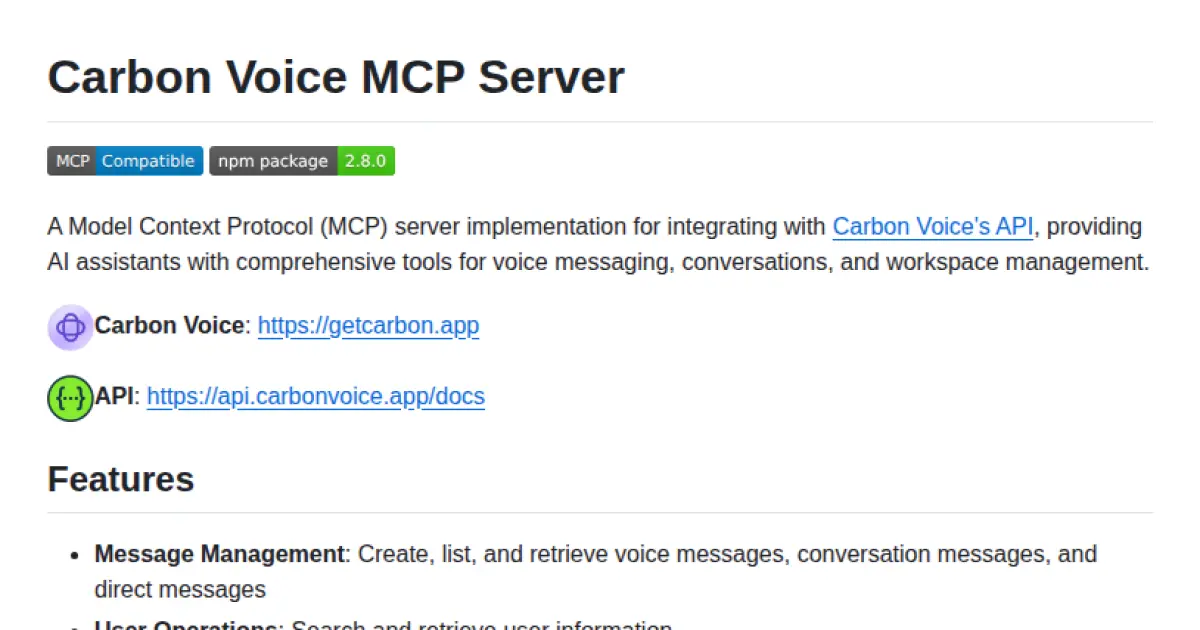Click the Message Management bullet item
Image resolution: width=1200 pixels, height=630 pixels.
(215, 553)
